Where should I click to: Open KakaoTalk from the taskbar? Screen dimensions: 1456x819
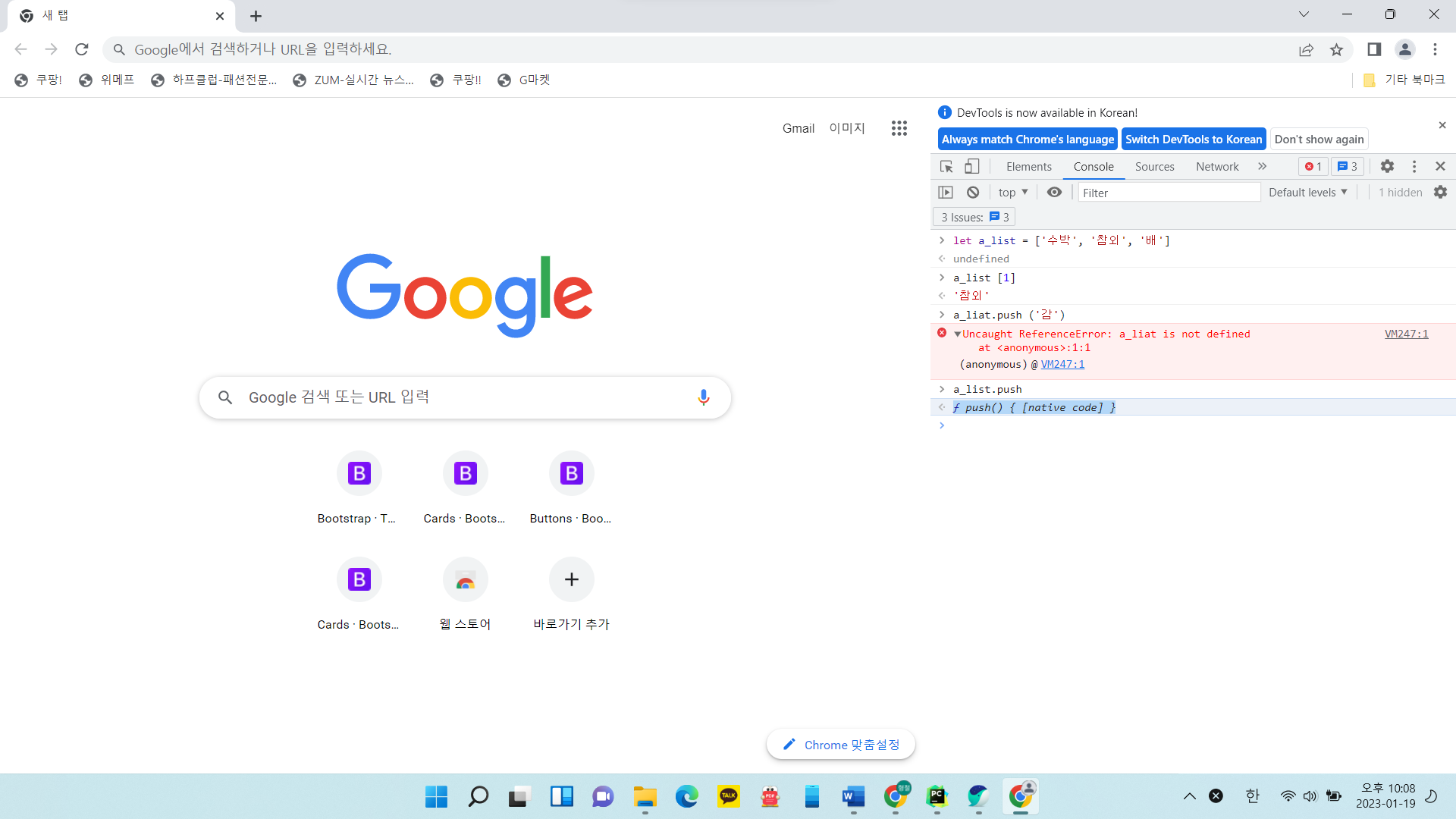728,796
